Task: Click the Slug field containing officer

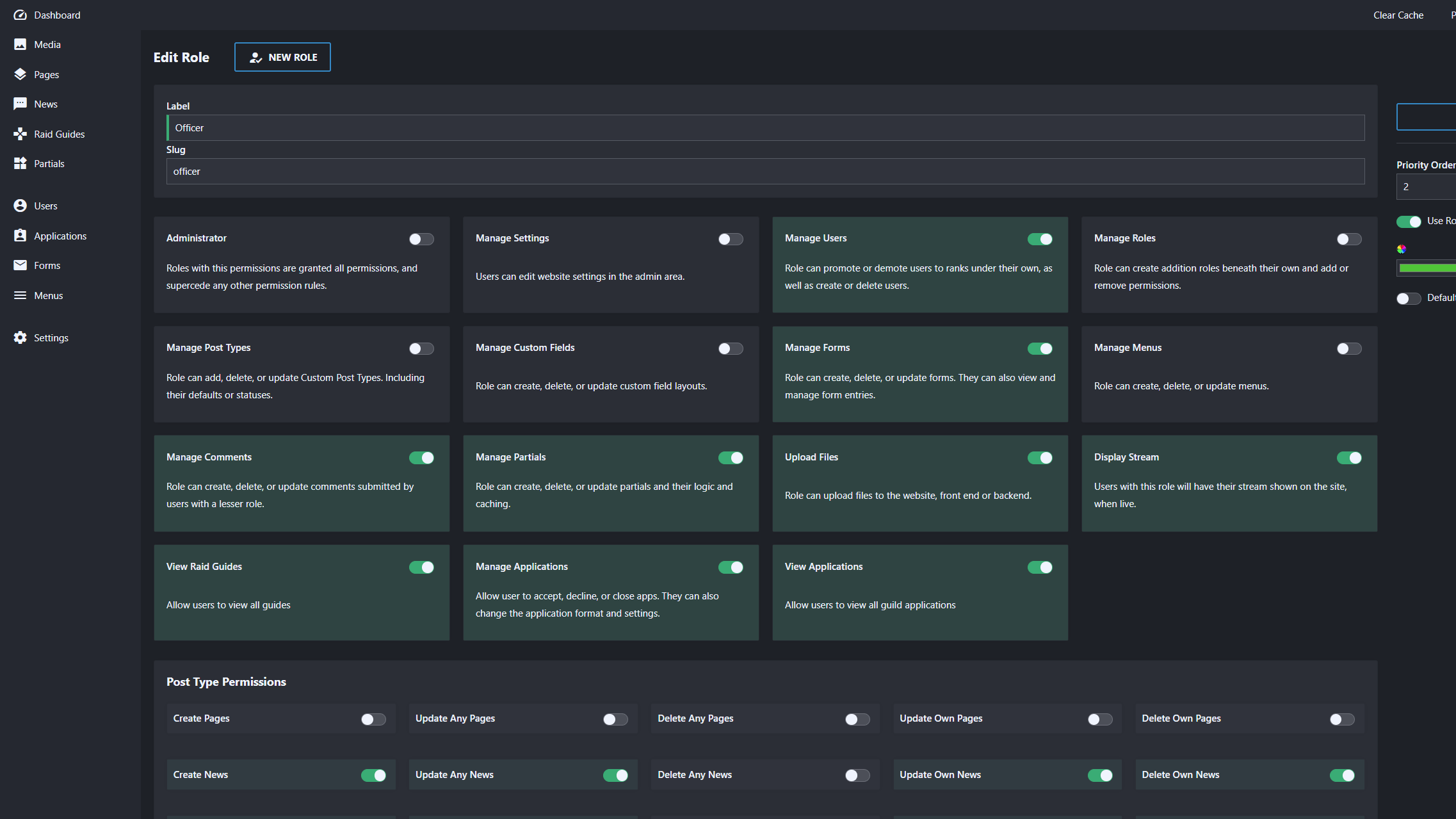Action: pos(766,171)
